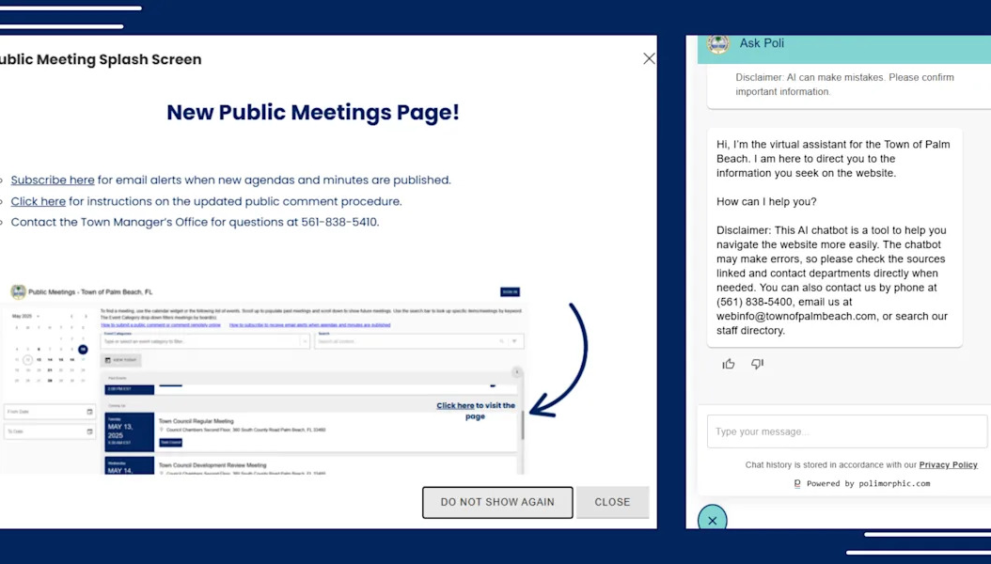Open the Privacy Policy link

coord(948,465)
